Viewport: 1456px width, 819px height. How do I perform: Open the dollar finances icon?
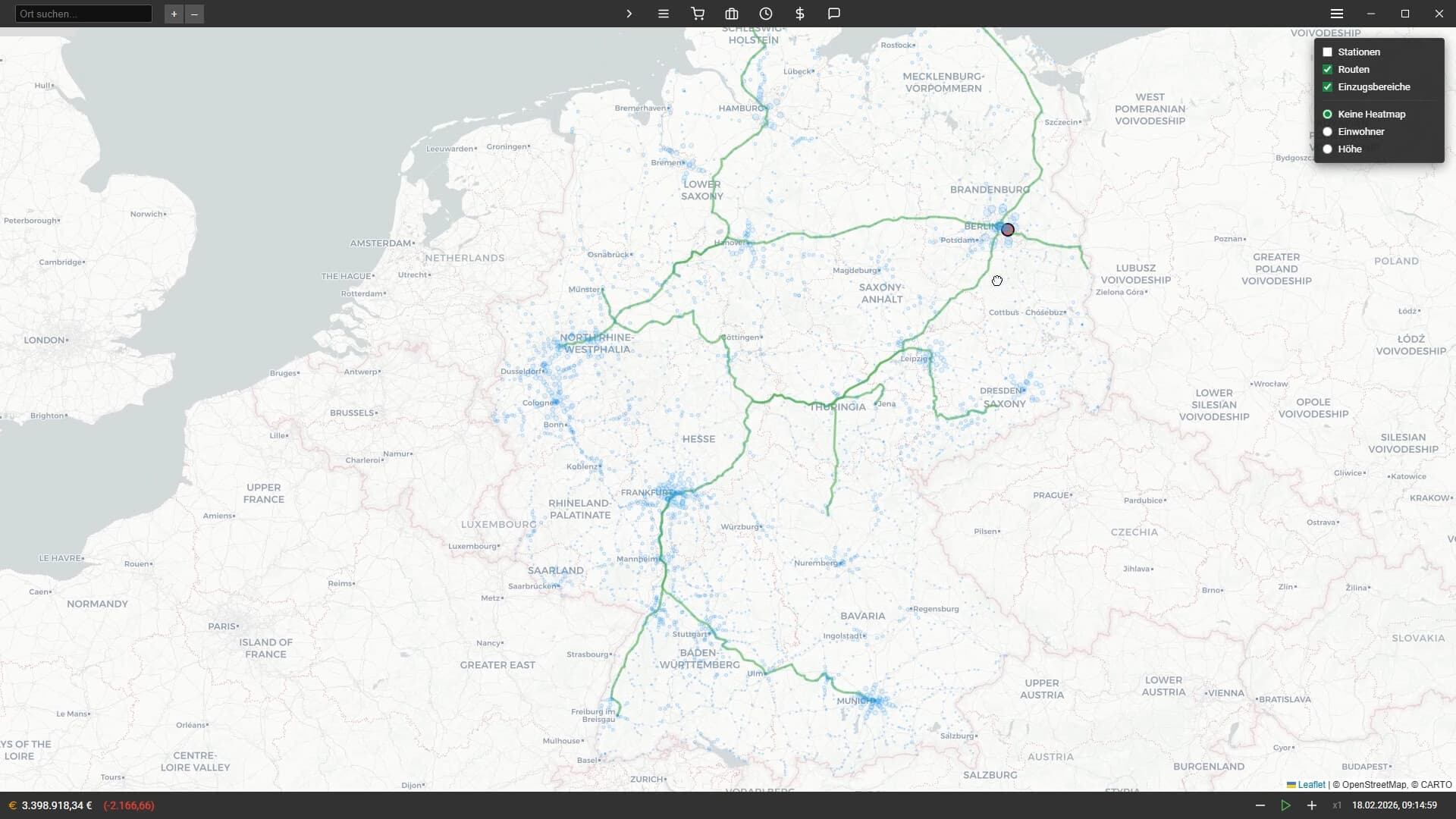[800, 14]
